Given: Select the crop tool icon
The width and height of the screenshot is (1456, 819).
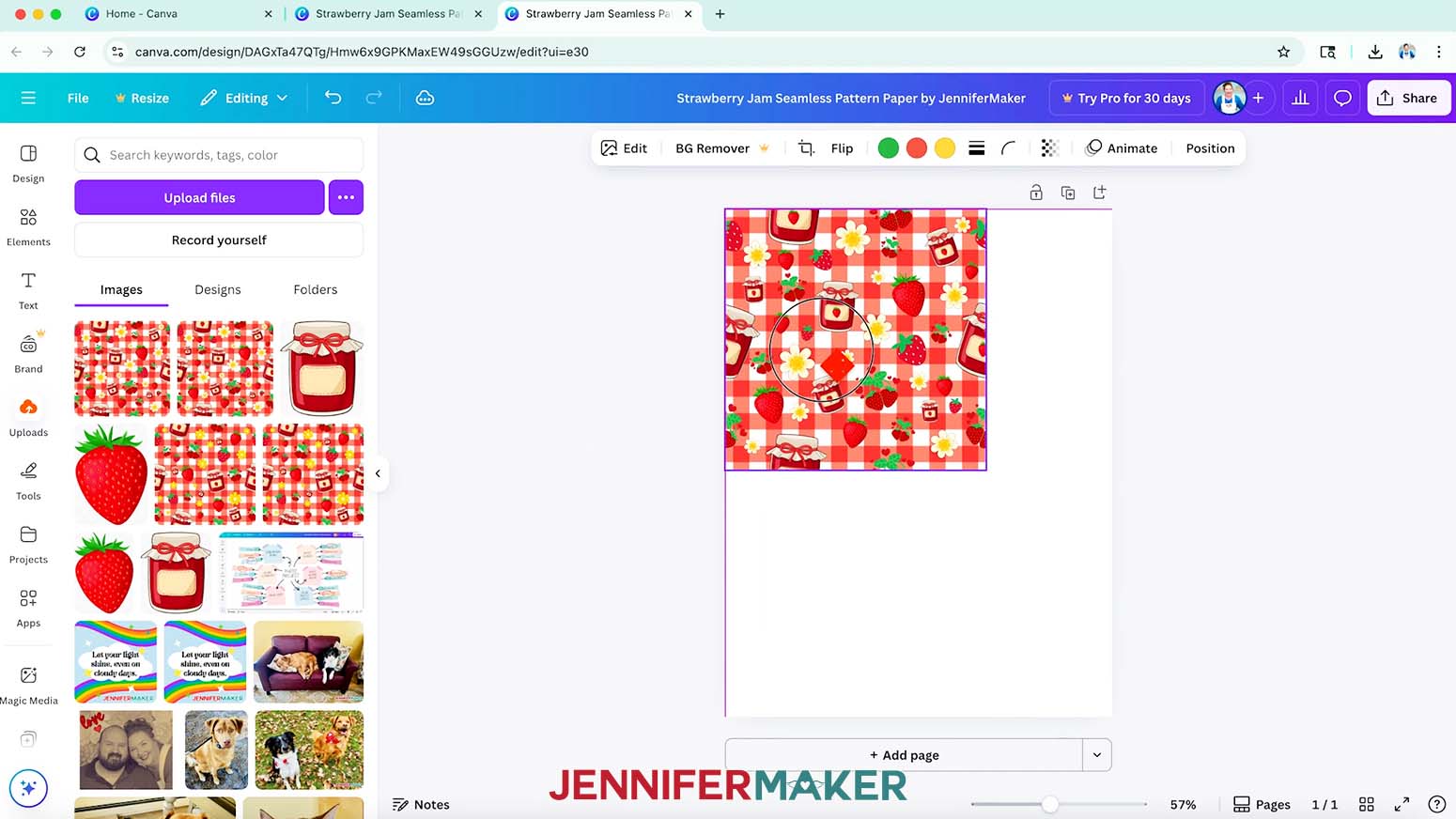Looking at the screenshot, I should point(806,148).
